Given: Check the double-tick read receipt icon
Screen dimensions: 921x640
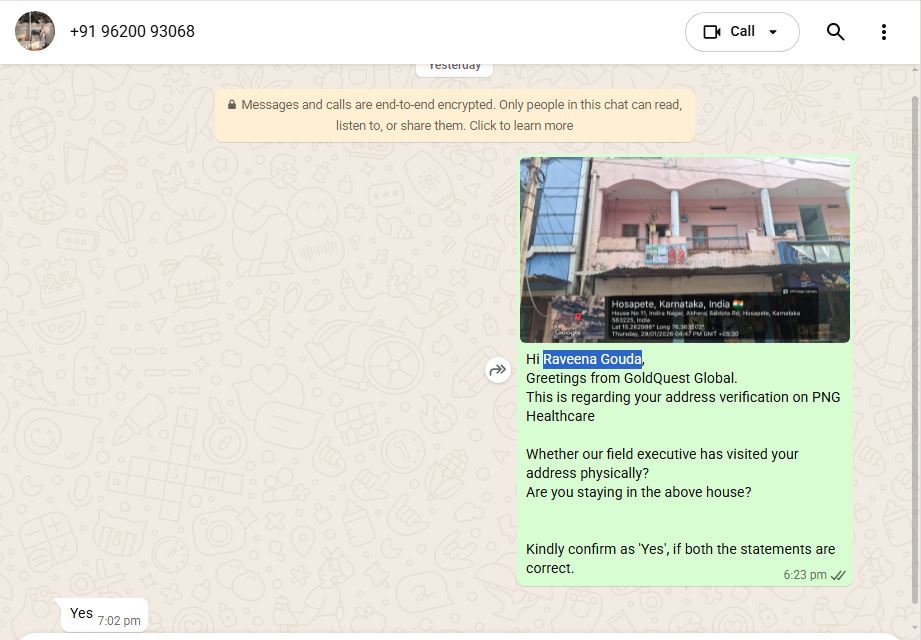Looking at the screenshot, I should 838,575.
